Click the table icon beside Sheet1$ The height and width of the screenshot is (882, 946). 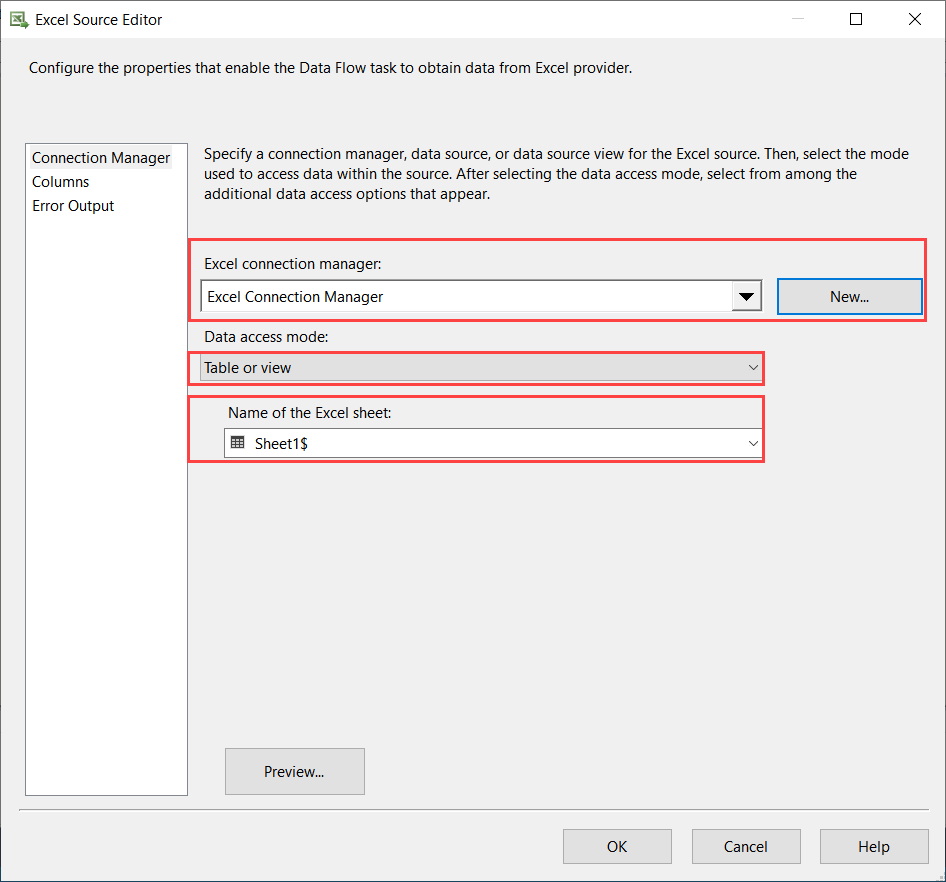coord(237,443)
